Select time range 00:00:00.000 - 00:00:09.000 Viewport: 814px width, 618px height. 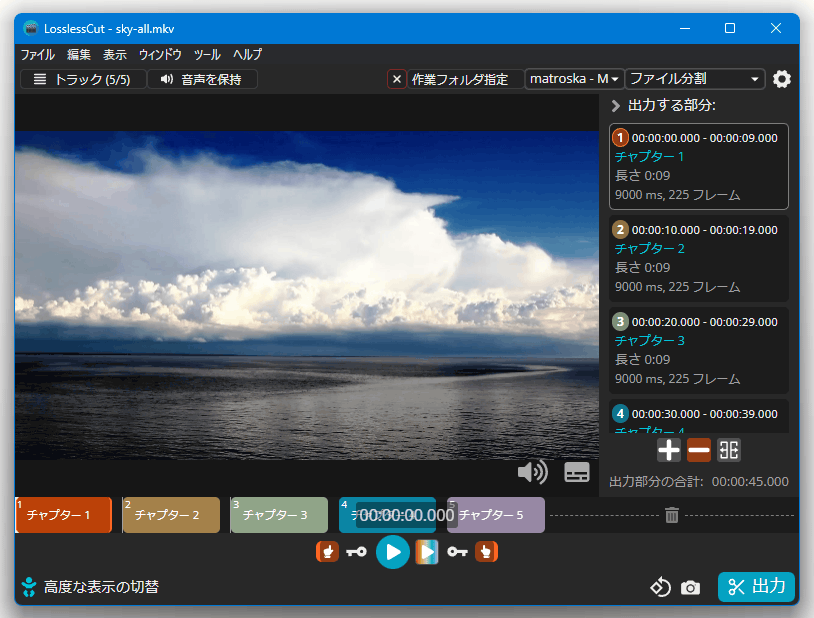click(x=704, y=138)
